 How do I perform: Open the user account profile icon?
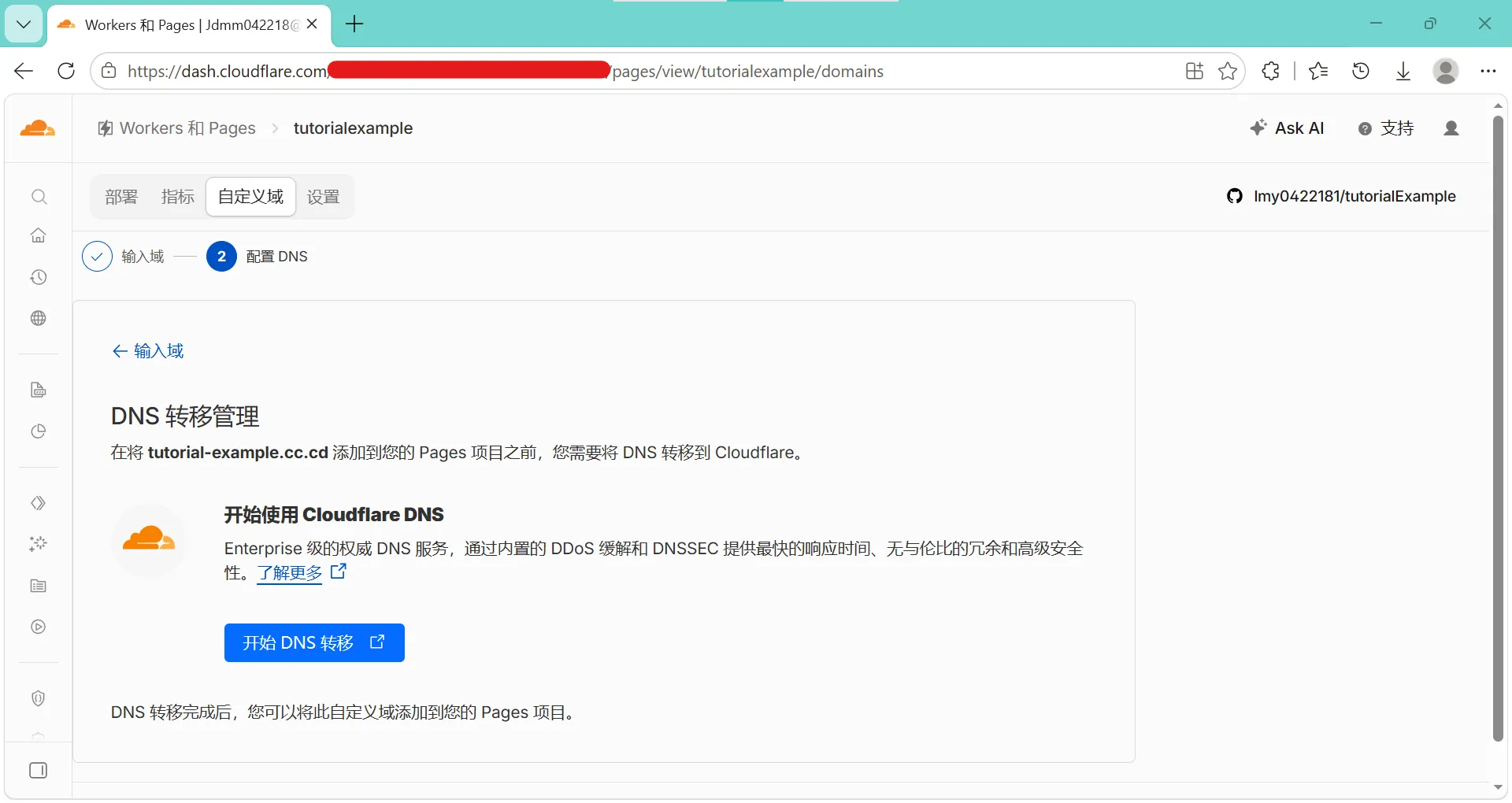[x=1451, y=128]
